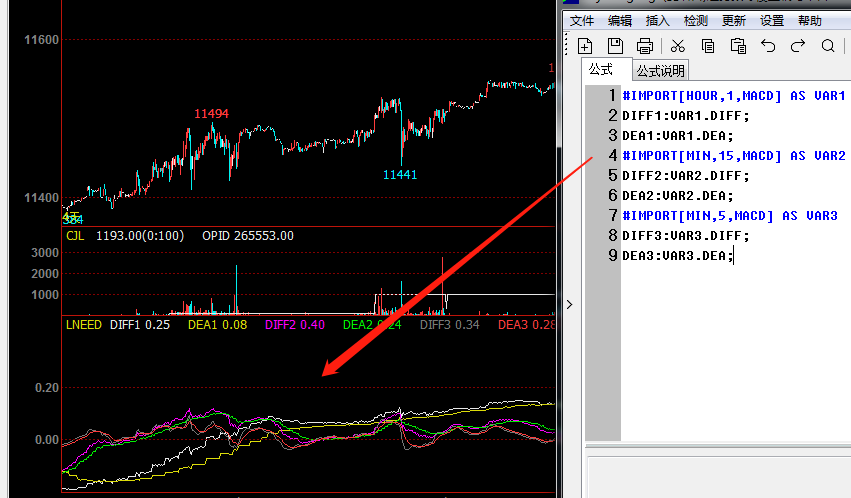
Task: Expand the side panel with the arrow chevron
Action: [570, 304]
